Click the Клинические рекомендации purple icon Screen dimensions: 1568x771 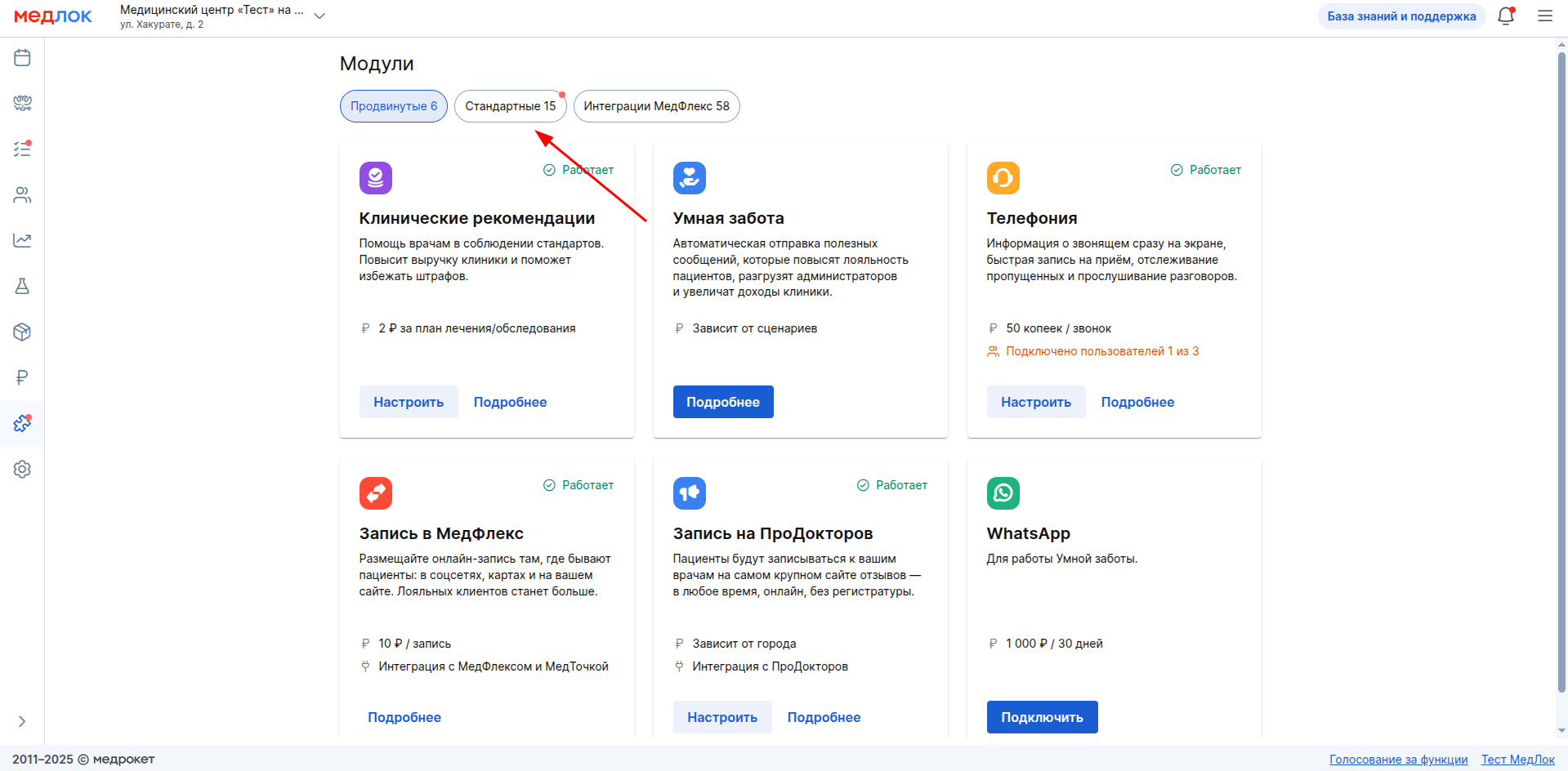376,178
